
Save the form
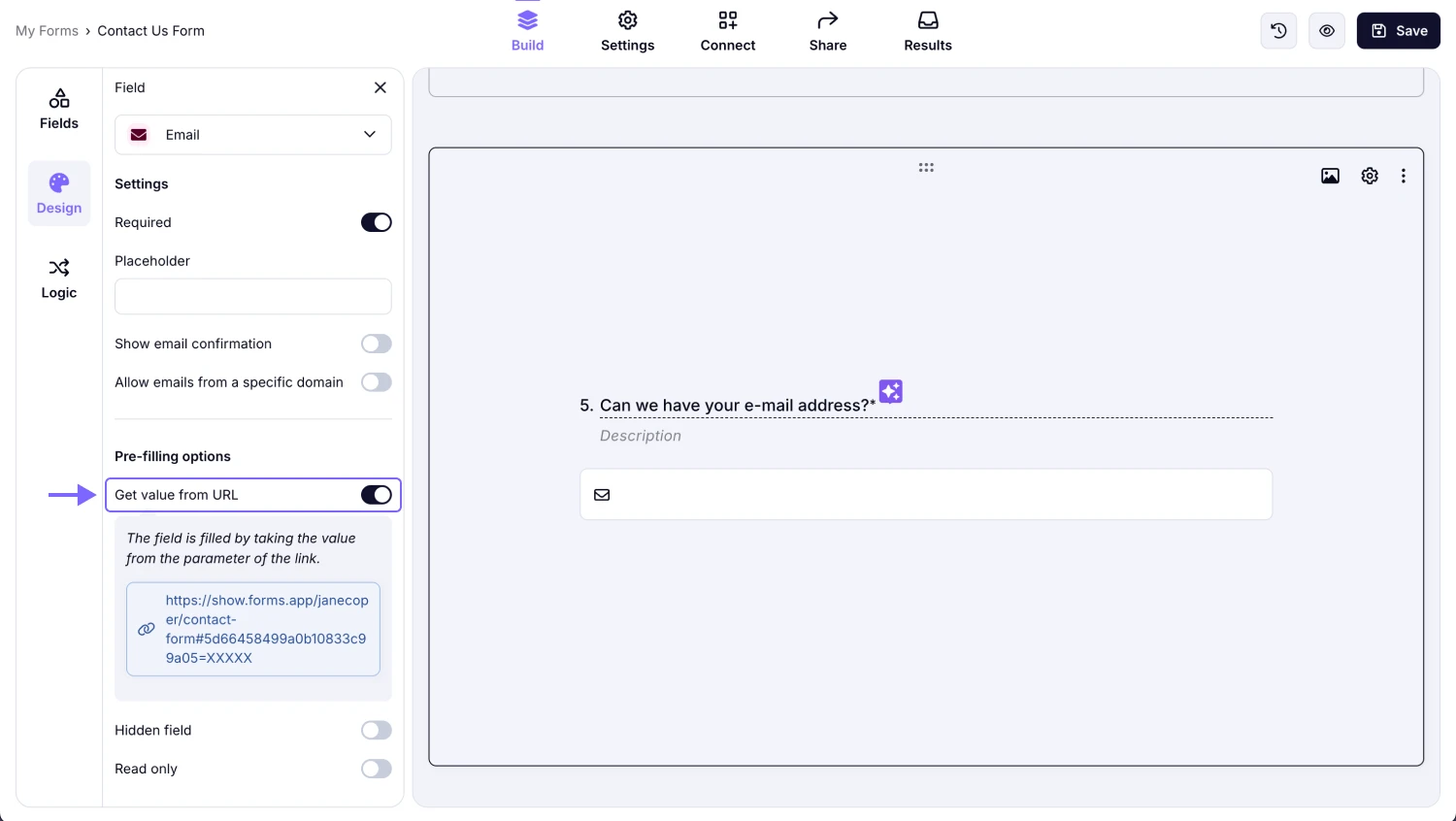coord(1398,30)
